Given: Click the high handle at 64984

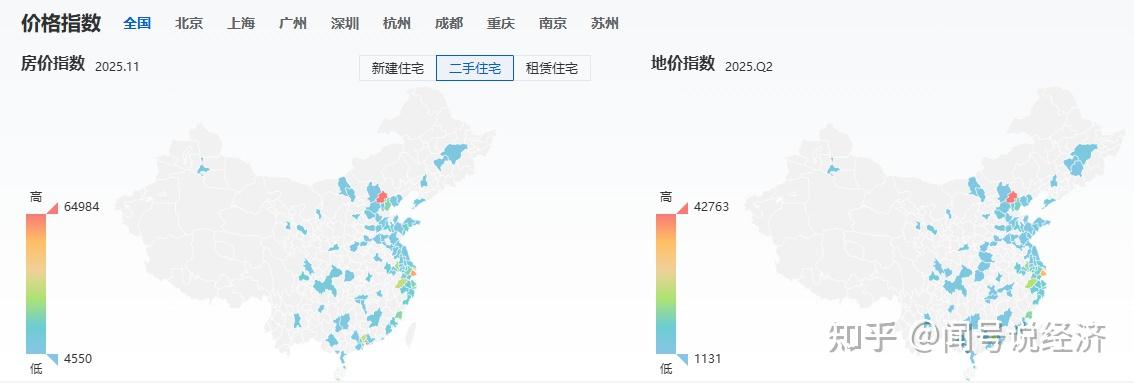Looking at the screenshot, I should tap(52, 208).
